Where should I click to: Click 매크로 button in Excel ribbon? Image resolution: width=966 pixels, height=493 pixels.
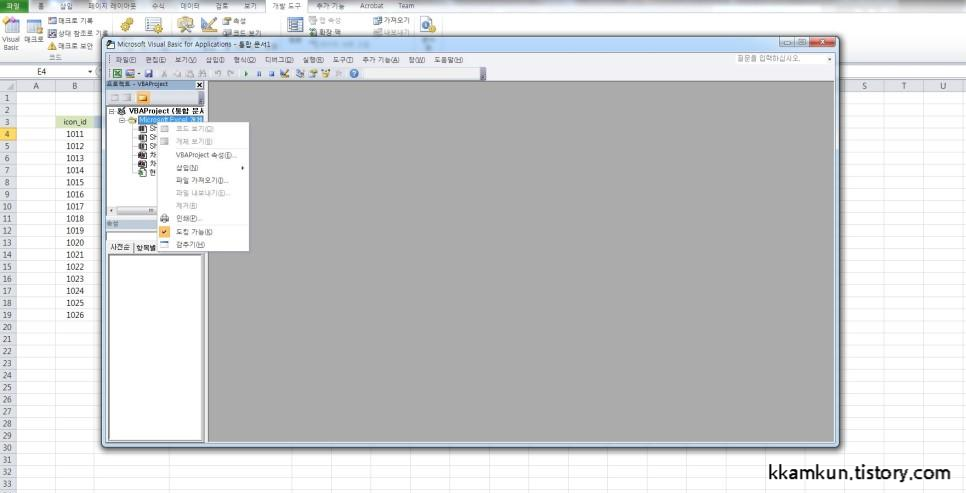[x=34, y=32]
